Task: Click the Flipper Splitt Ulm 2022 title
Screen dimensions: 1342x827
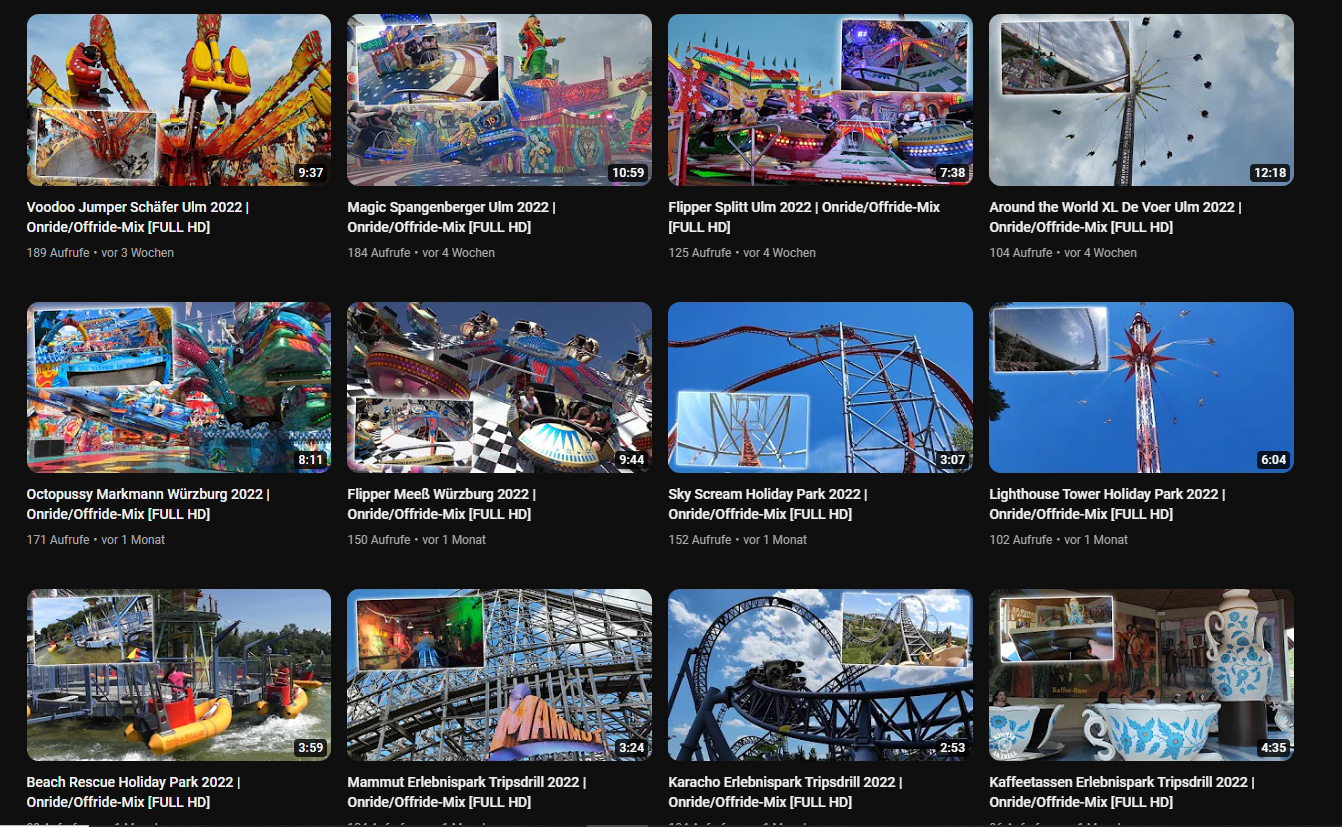Action: click(x=804, y=217)
